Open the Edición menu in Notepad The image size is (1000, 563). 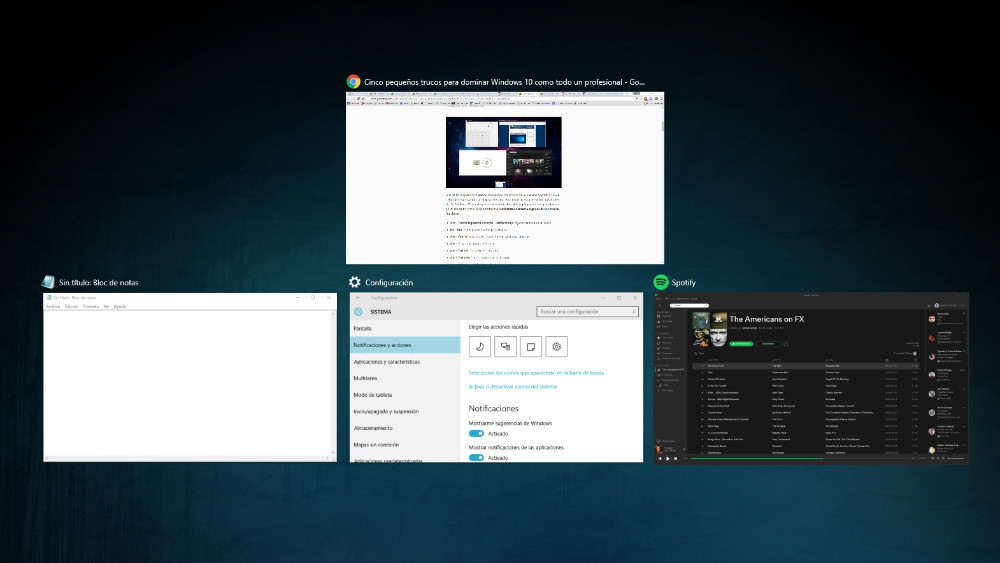click(71, 307)
